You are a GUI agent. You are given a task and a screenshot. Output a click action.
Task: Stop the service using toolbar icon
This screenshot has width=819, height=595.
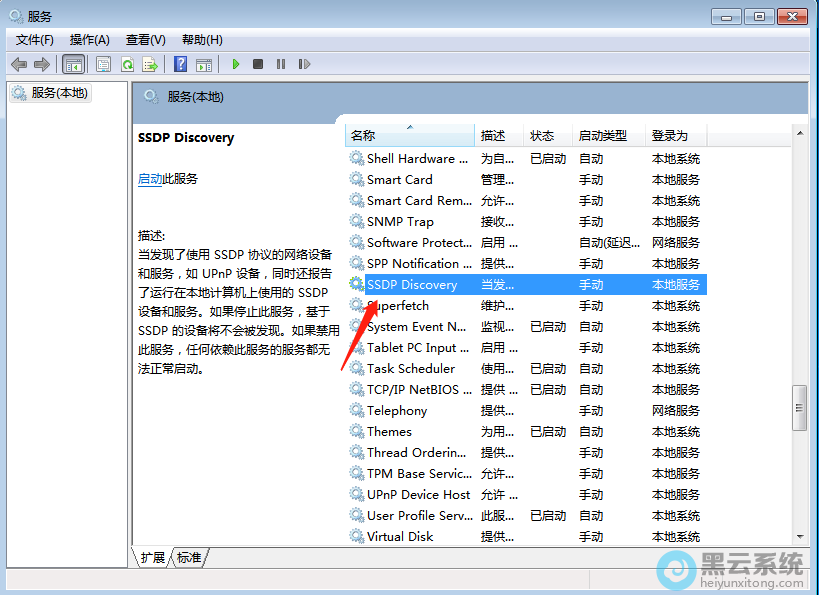(257, 64)
